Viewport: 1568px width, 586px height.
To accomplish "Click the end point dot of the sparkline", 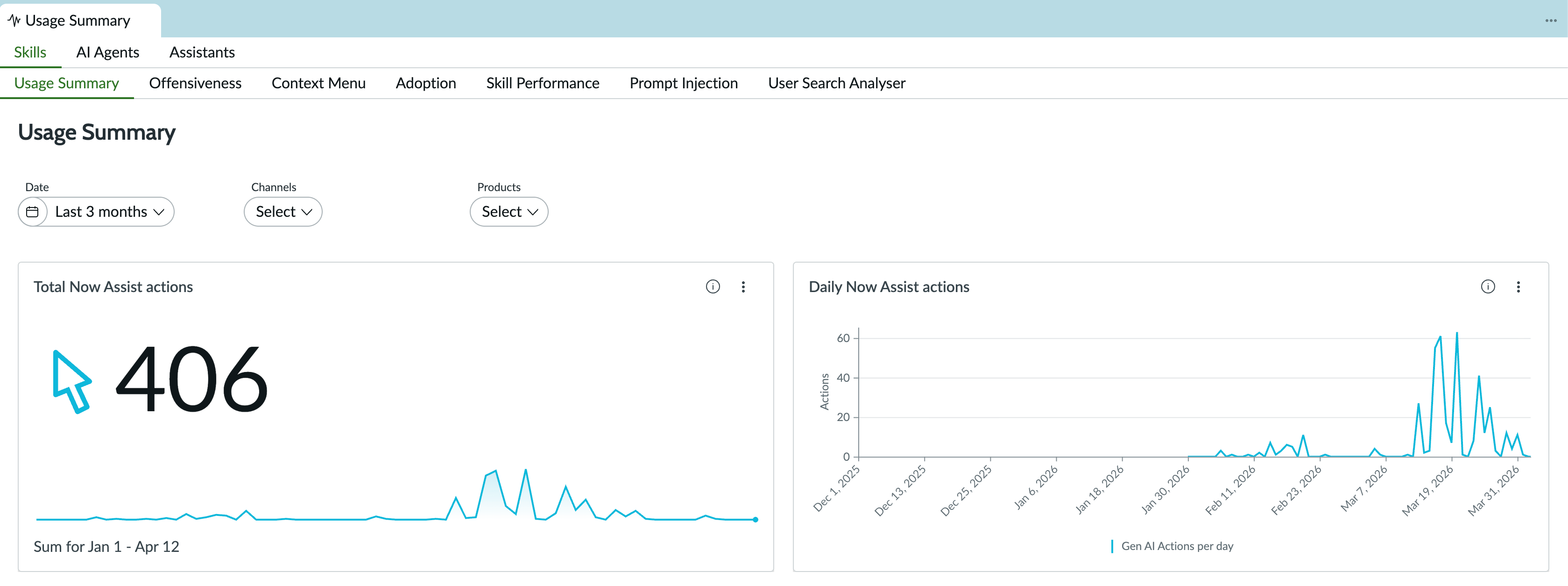I will pos(756,520).
